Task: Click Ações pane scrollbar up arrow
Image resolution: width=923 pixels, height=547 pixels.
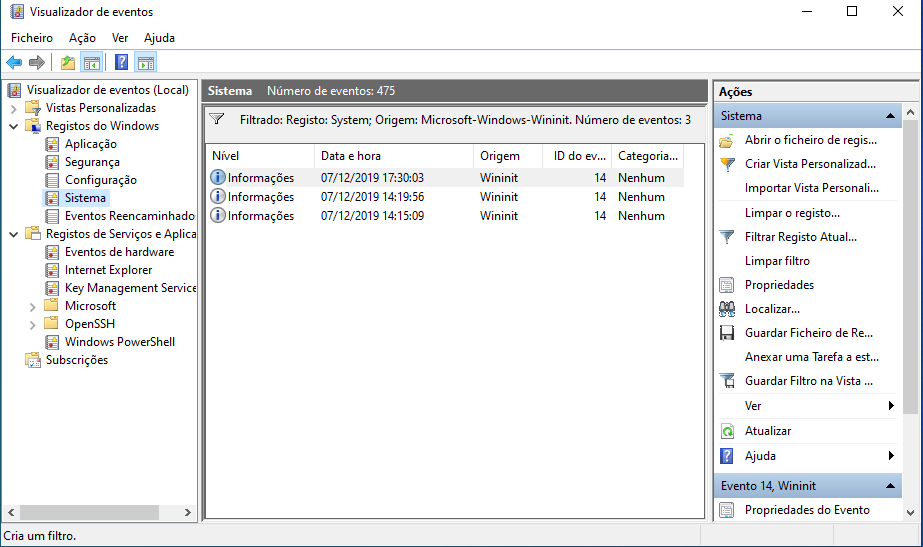Action: (x=911, y=112)
